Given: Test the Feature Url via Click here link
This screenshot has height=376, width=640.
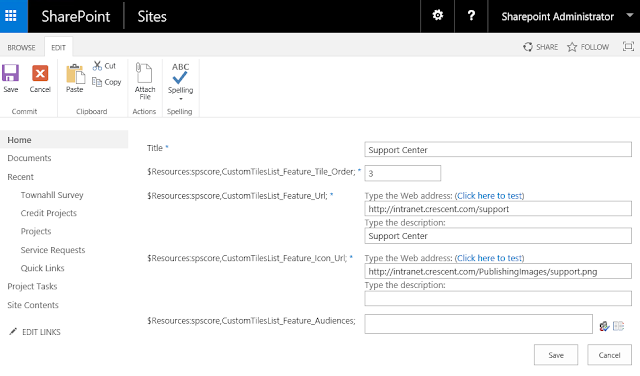Looking at the screenshot, I should pos(489,196).
